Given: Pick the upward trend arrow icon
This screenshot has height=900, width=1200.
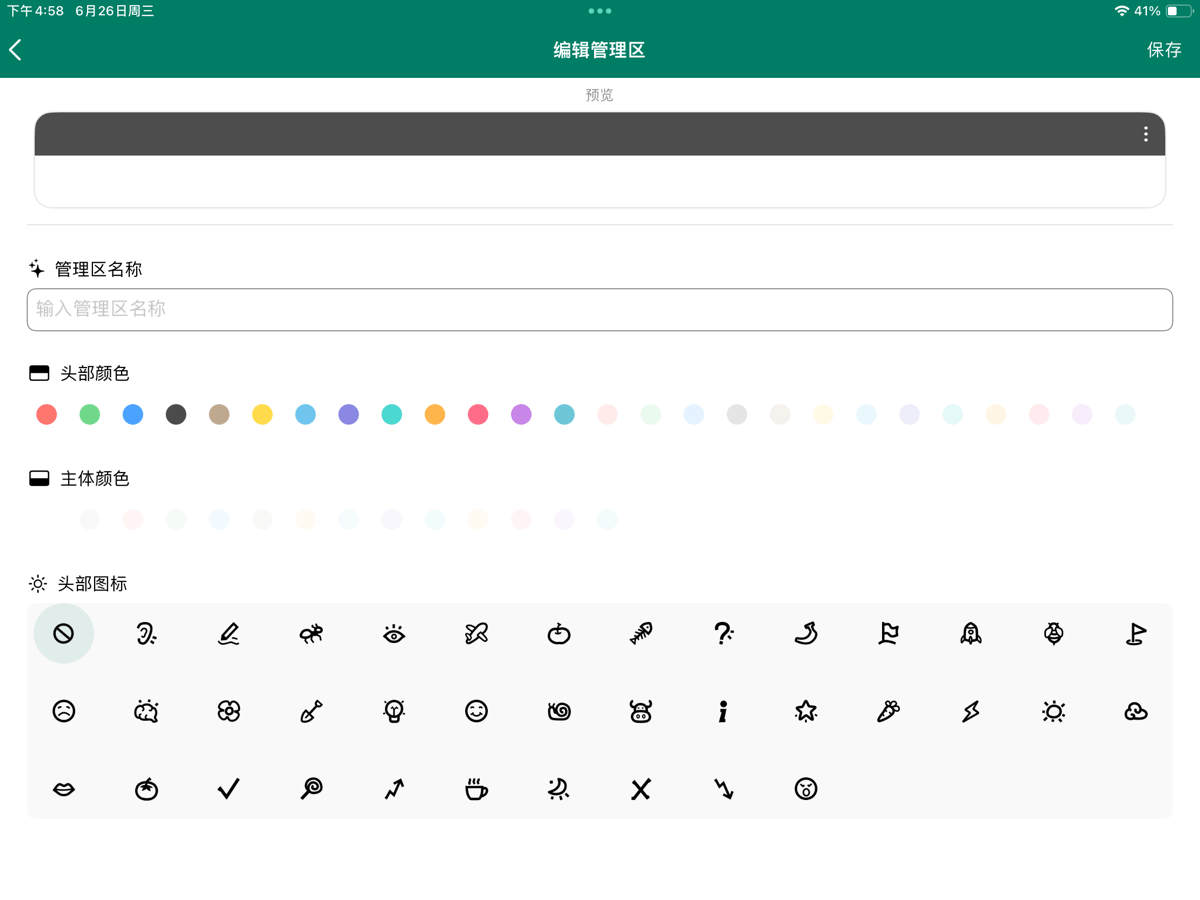Looking at the screenshot, I should [x=394, y=789].
